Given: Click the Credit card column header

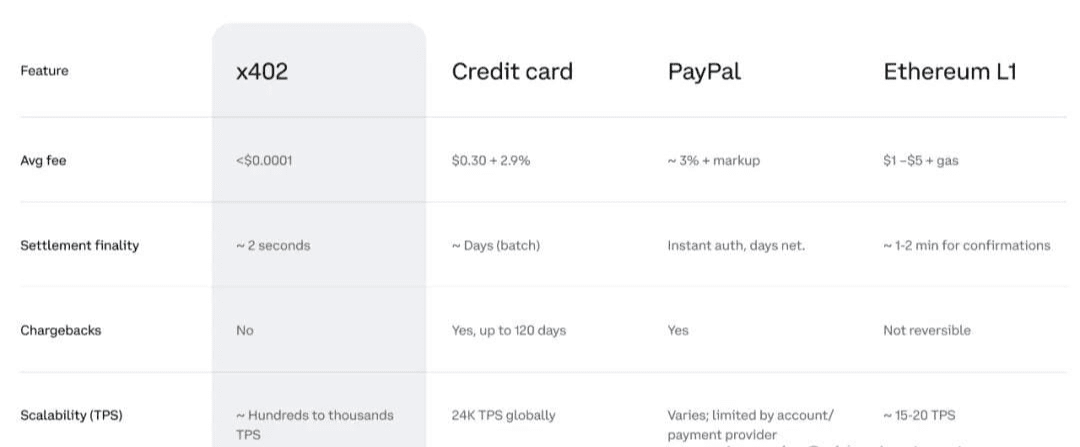Looking at the screenshot, I should (x=512, y=72).
